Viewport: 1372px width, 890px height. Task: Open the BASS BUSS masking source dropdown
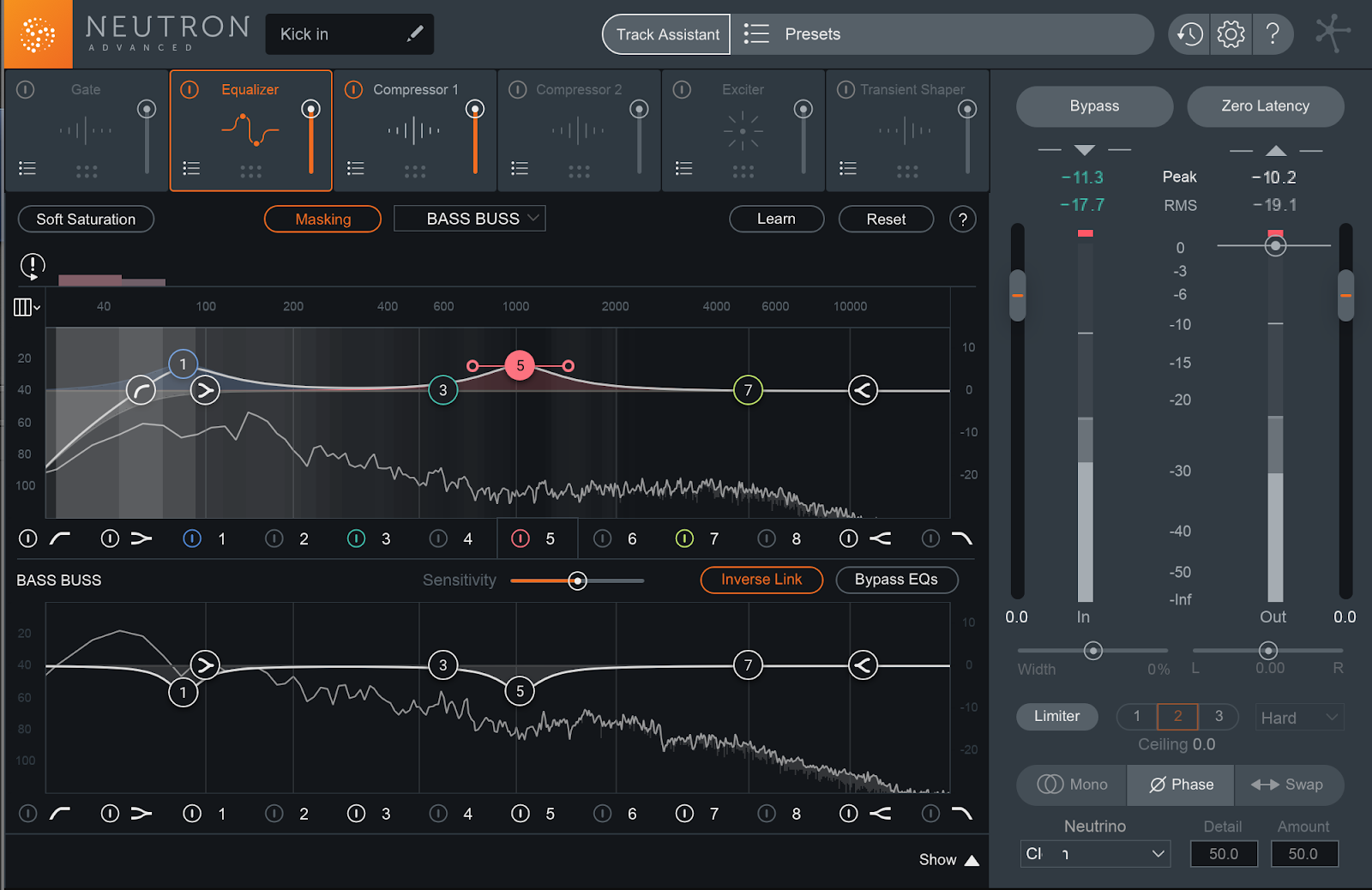pyautogui.click(x=470, y=219)
